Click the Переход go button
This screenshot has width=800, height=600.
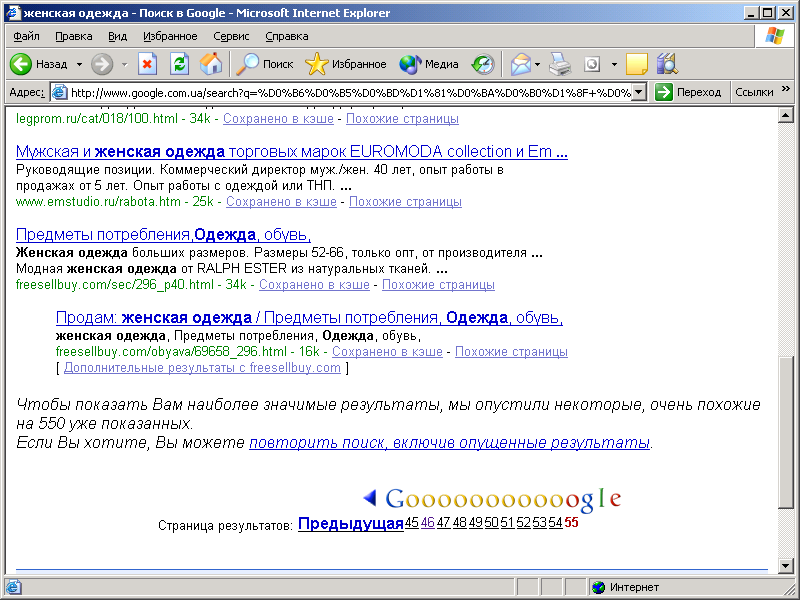pyautogui.click(x=689, y=92)
